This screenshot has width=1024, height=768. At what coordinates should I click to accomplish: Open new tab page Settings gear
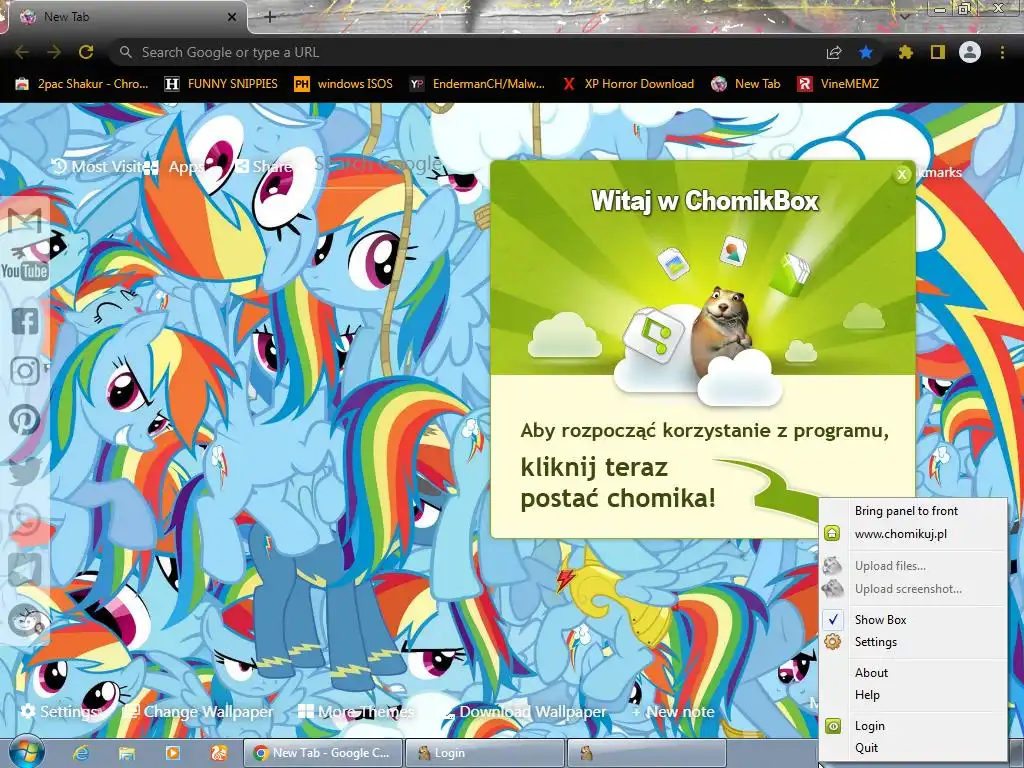[59, 711]
